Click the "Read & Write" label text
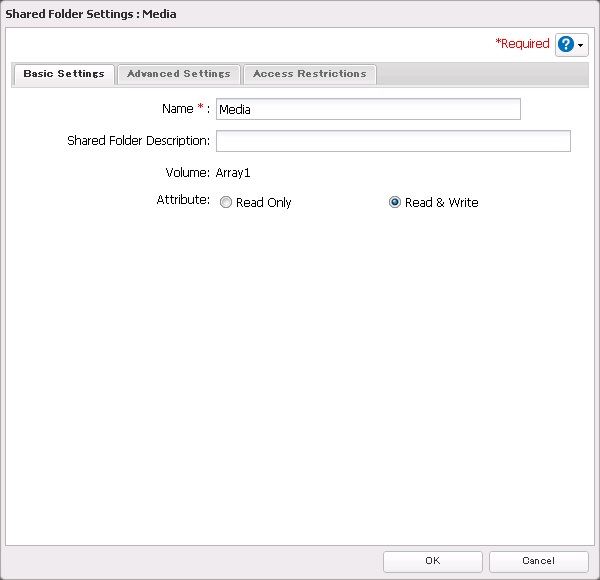600x580 pixels. coord(442,203)
